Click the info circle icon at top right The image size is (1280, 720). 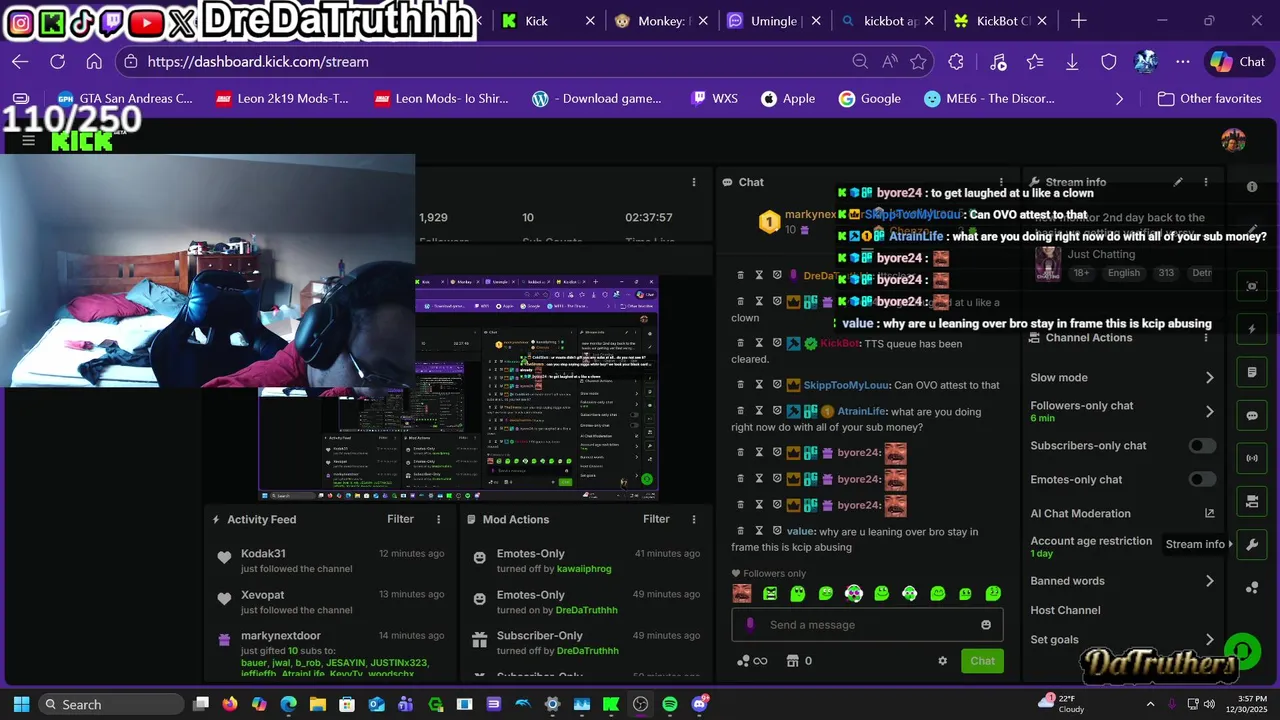[1252, 187]
